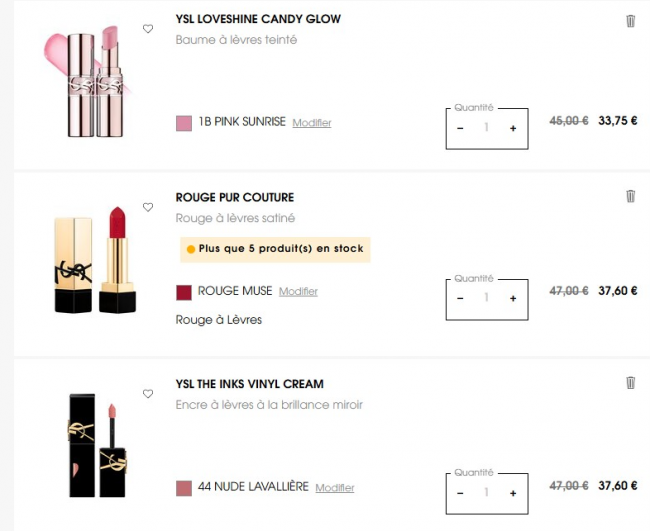Increase The Inks Vinyl Cream quantity

(513, 493)
